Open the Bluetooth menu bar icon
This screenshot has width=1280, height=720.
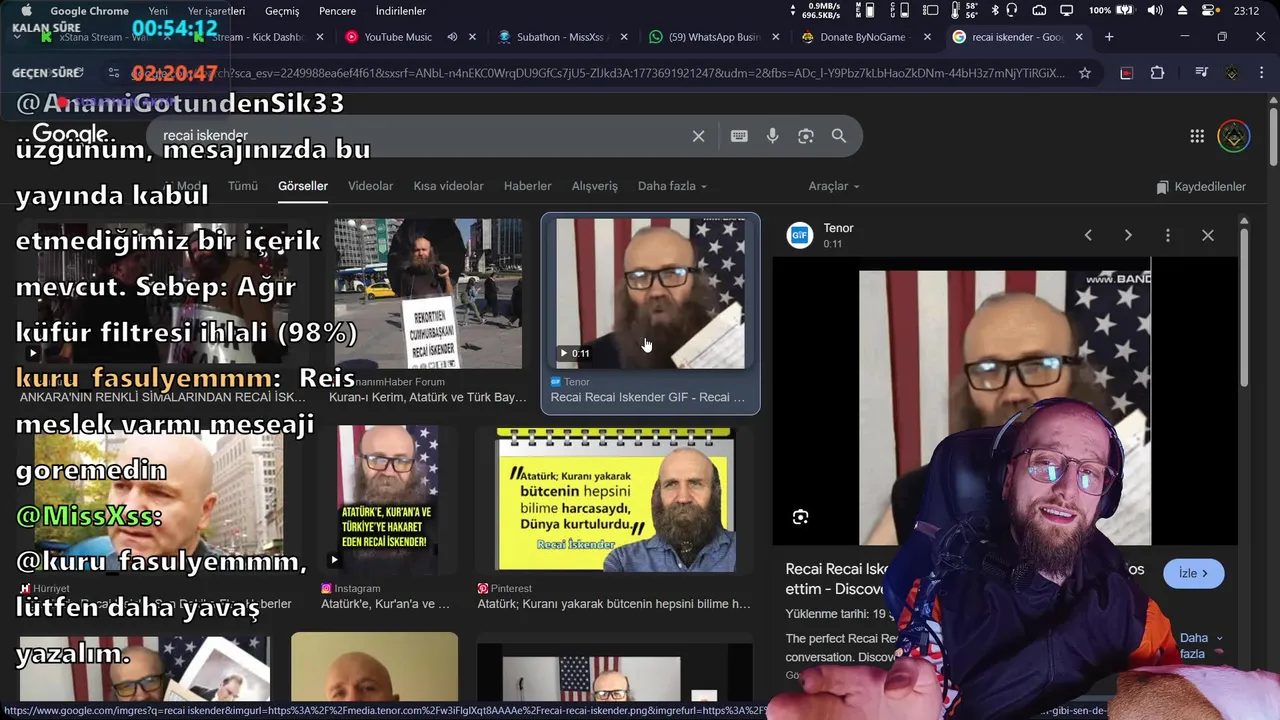(995, 11)
